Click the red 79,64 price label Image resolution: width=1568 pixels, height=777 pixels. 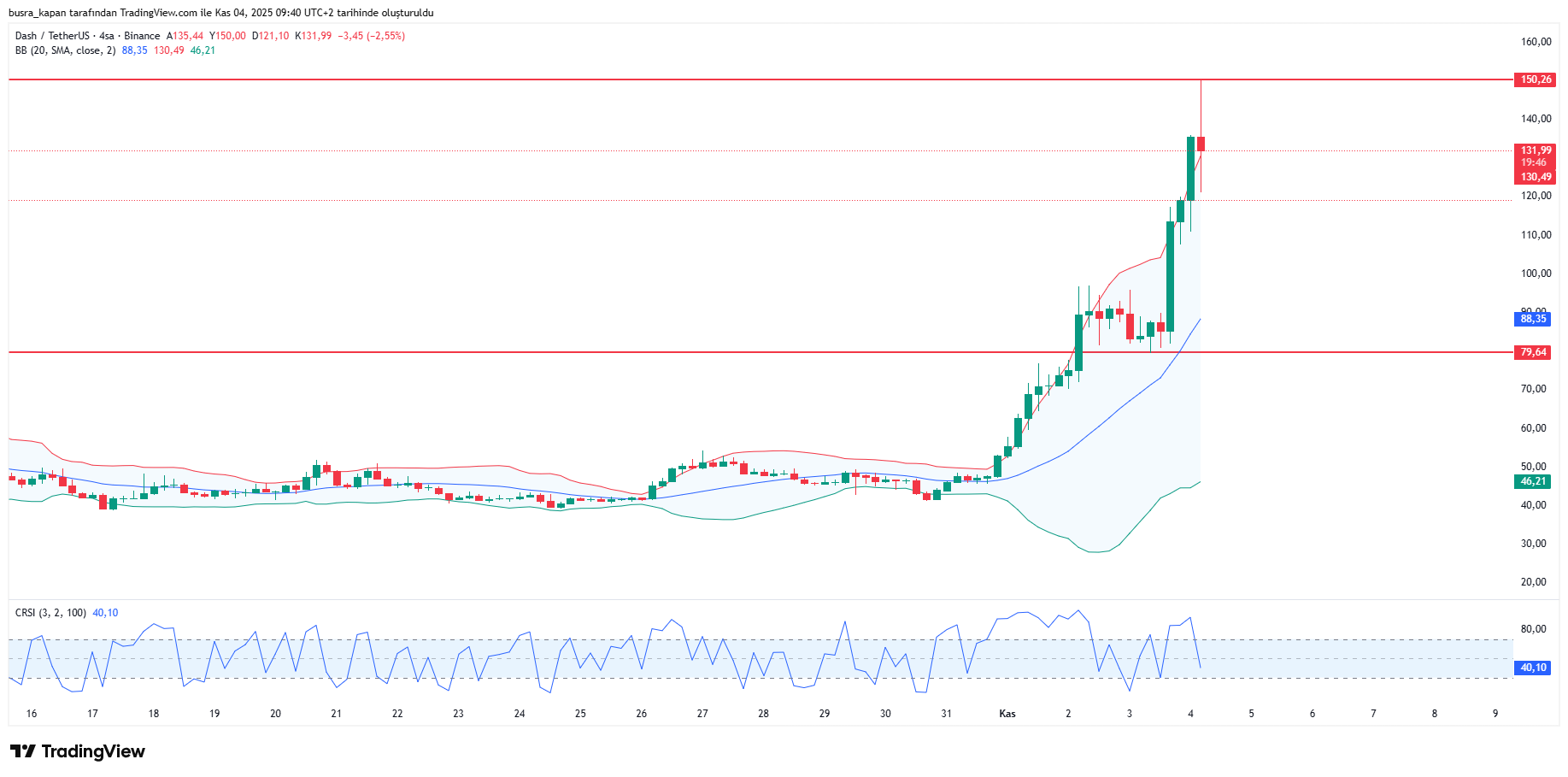(1533, 352)
